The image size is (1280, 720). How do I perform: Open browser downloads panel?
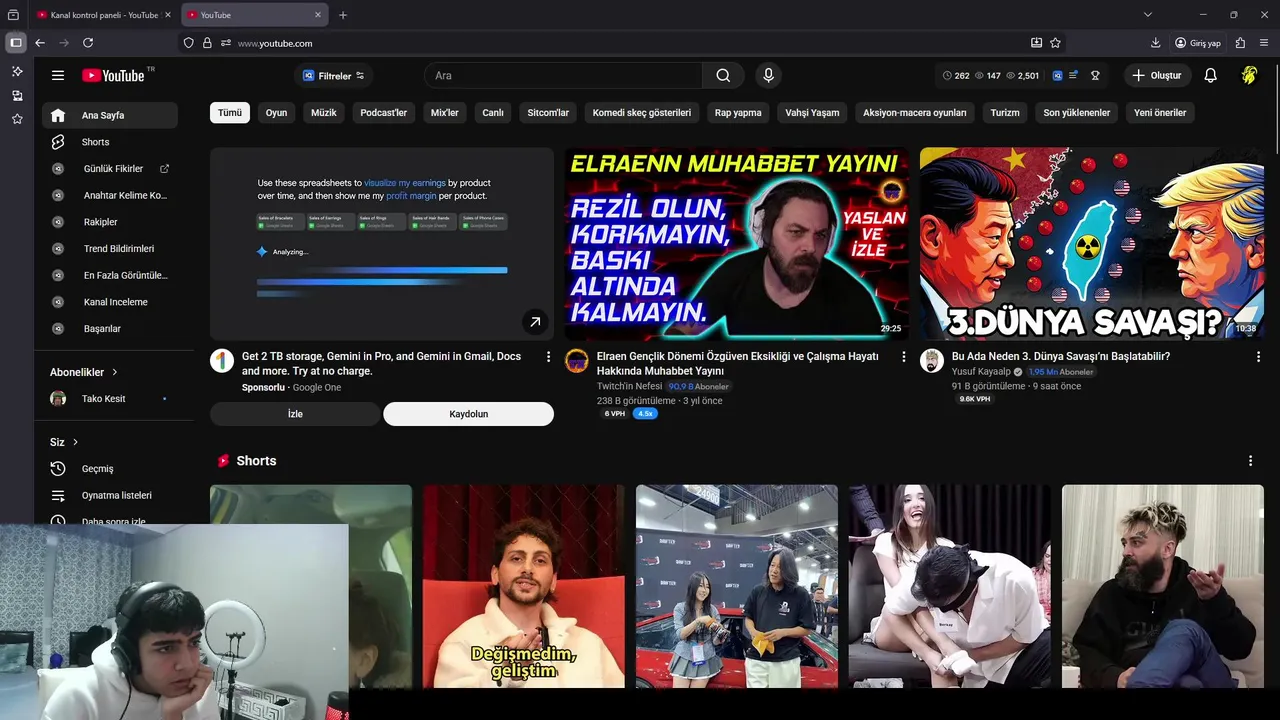click(1156, 43)
